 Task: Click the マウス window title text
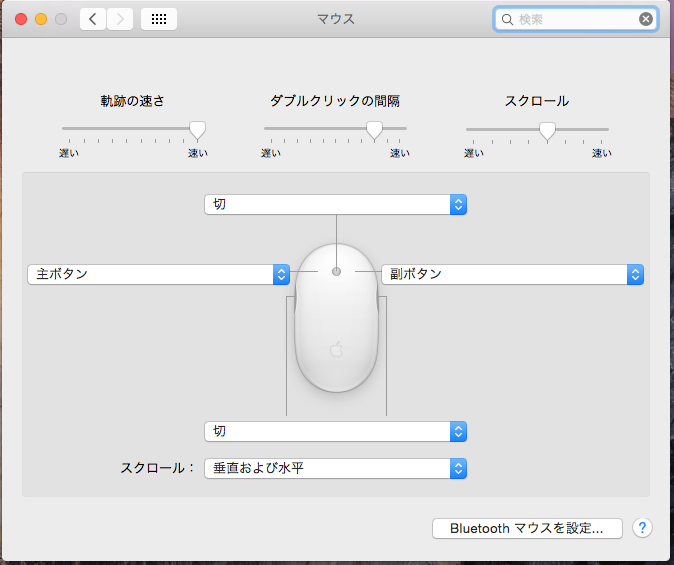[336, 19]
